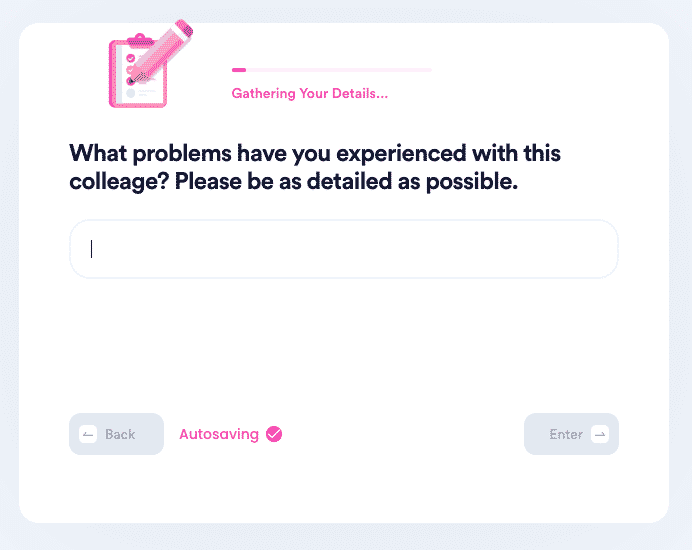Viewport: 692px width, 550px height.
Task: Click the gray circle on clipboard illustration
Action: [131, 93]
